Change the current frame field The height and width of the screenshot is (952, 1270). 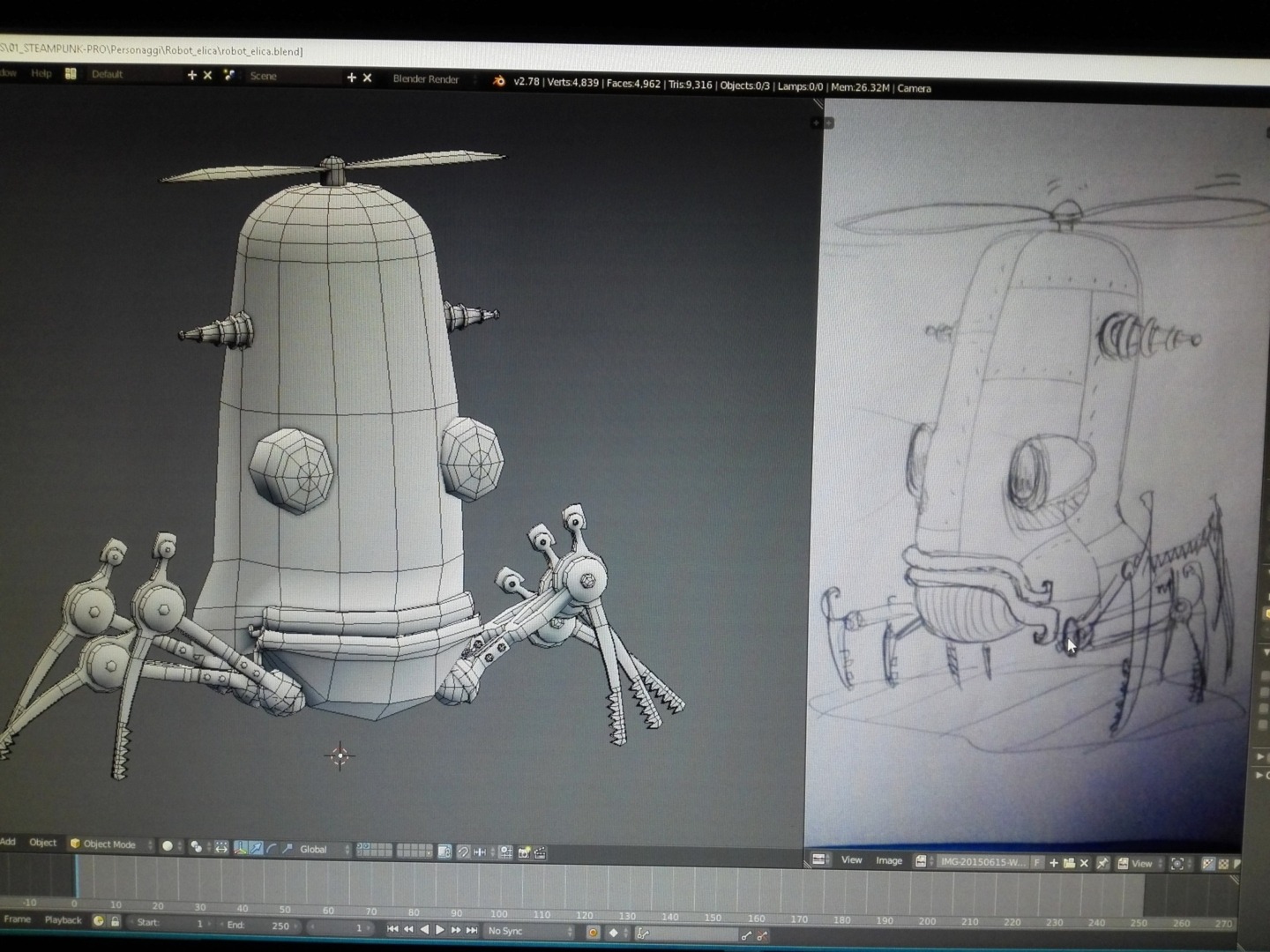pos(341,927)
